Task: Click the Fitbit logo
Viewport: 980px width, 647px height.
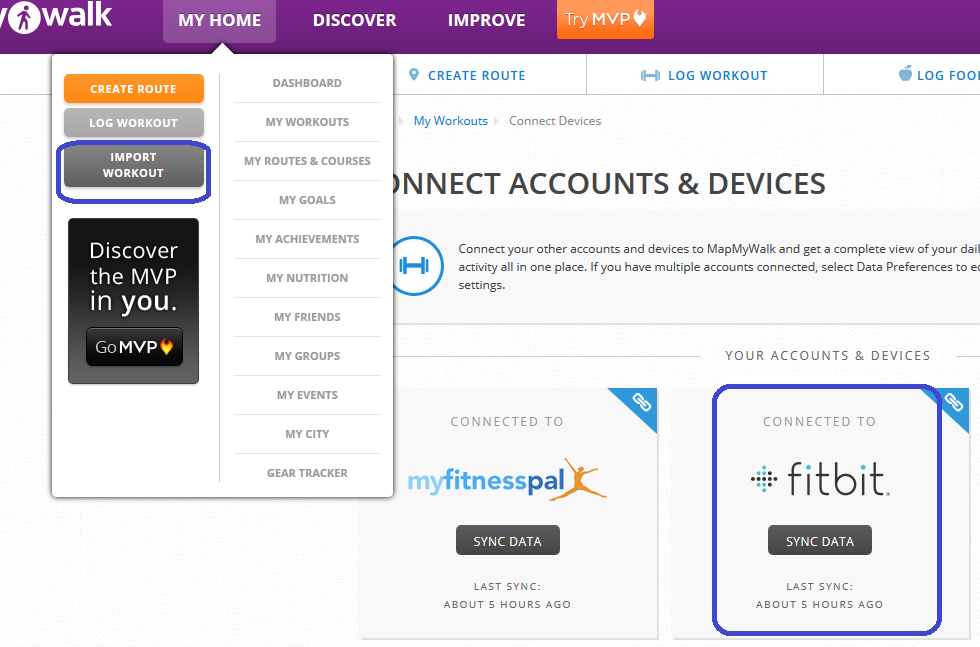Action: point(819,480)
